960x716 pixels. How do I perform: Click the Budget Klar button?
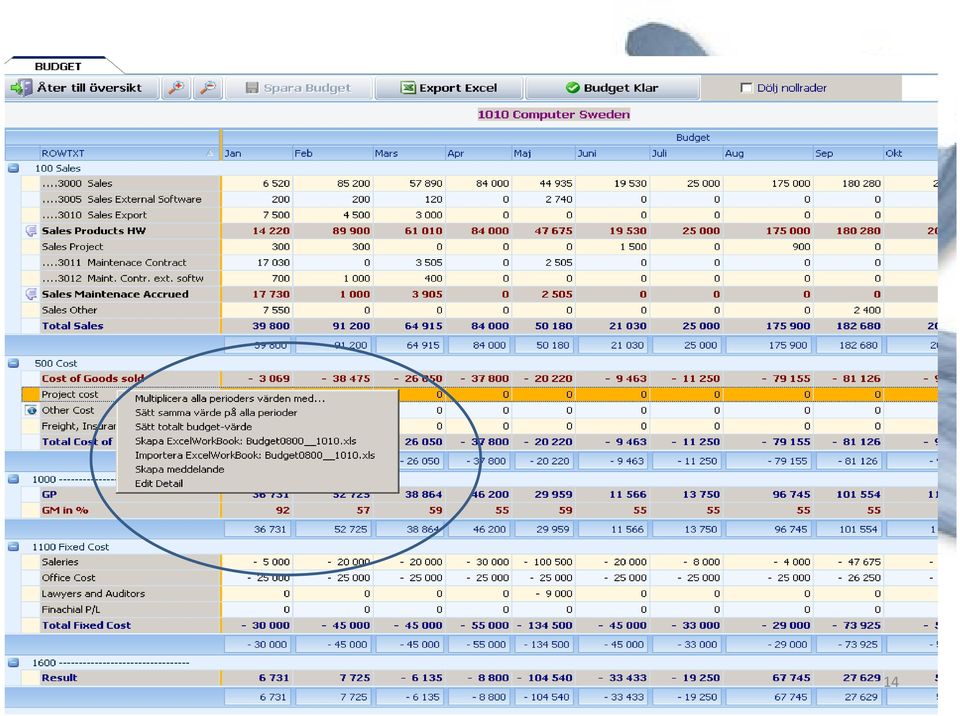(x=612, y=88)
